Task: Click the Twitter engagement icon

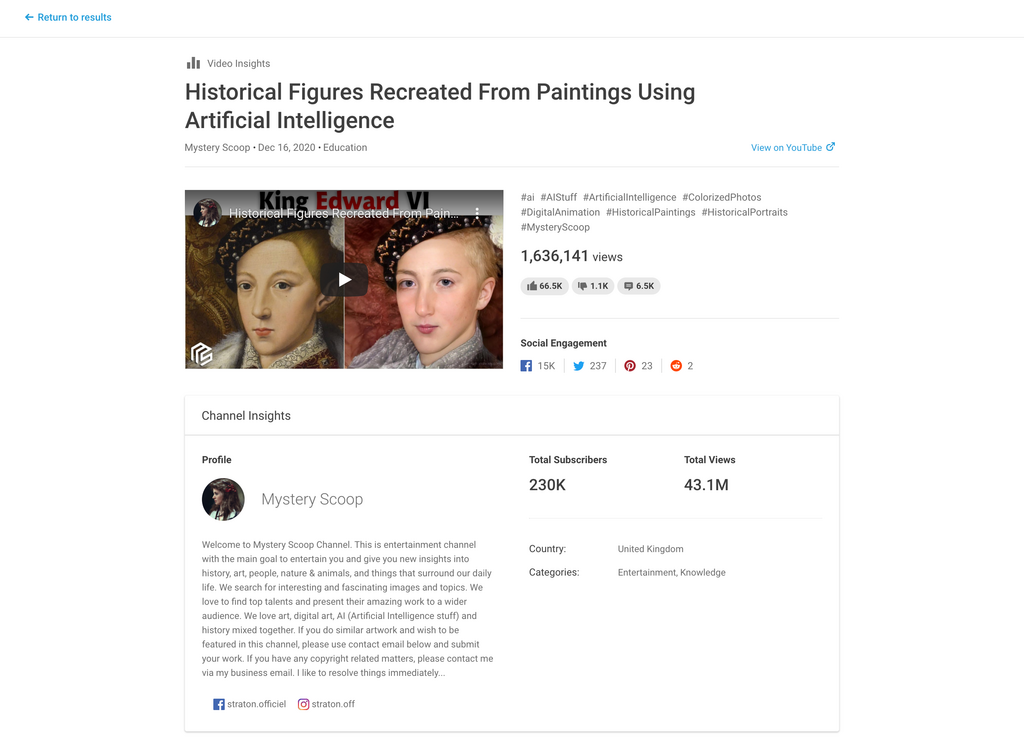Action: (578, 366)
